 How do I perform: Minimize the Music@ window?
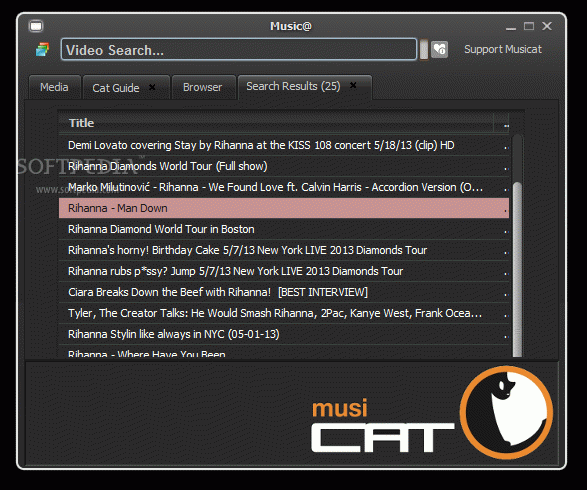[x=511, y=27]
